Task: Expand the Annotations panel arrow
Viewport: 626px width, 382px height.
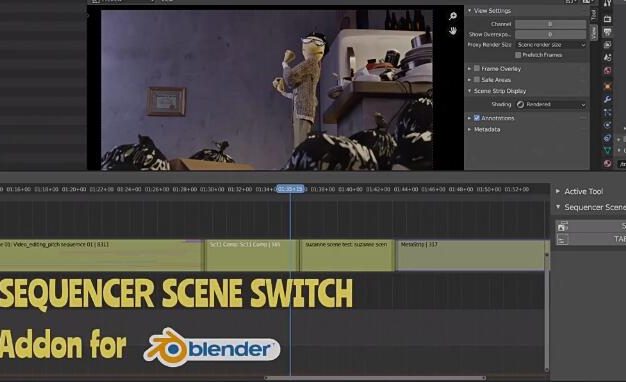Action: click(x=470, y=118)
